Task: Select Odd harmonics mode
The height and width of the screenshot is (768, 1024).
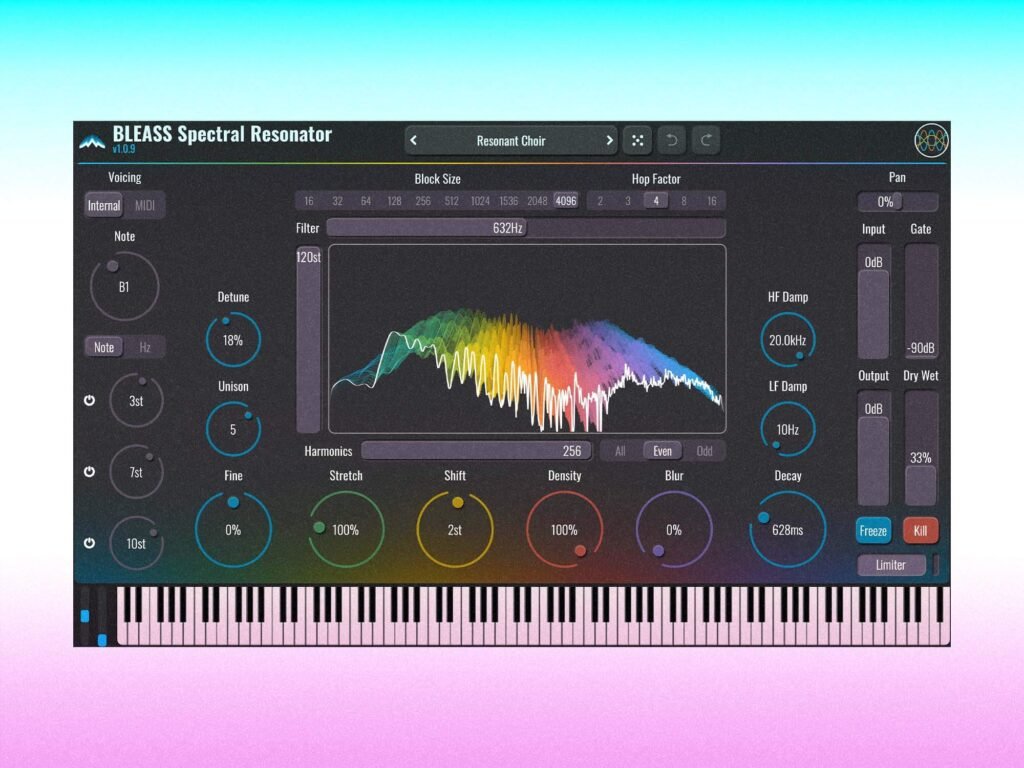Action: [704, 451]
